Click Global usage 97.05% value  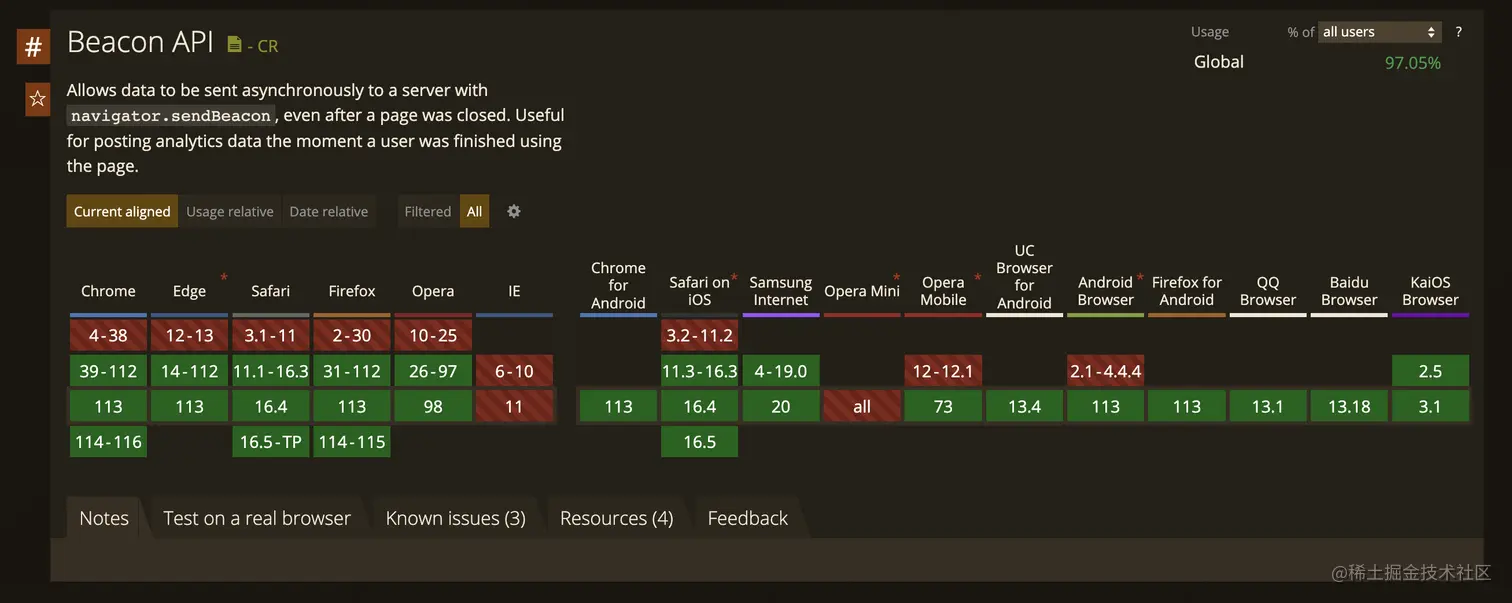(1412, 62)
